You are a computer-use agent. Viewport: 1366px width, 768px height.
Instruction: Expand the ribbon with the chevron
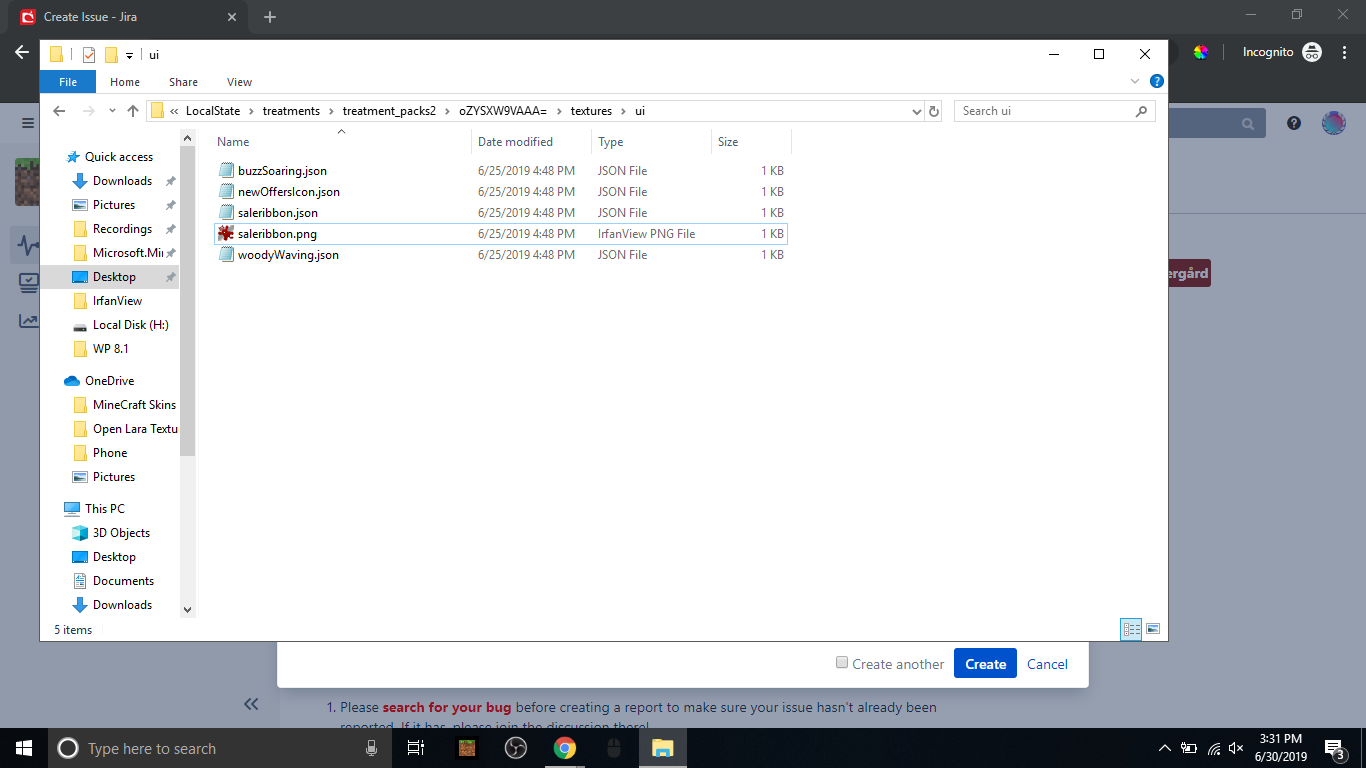[1135, 82]
